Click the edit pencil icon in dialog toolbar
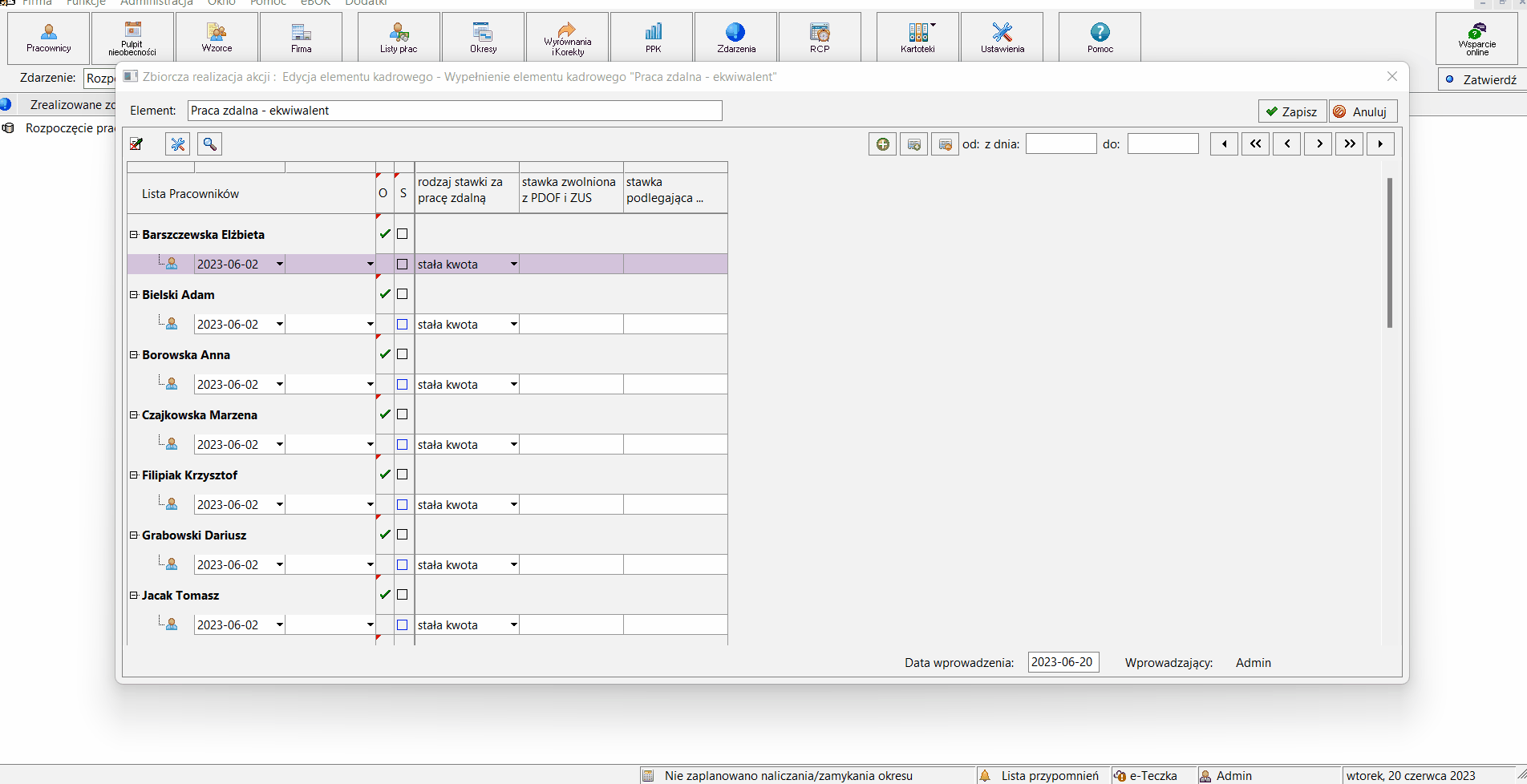 click(136, 144)
